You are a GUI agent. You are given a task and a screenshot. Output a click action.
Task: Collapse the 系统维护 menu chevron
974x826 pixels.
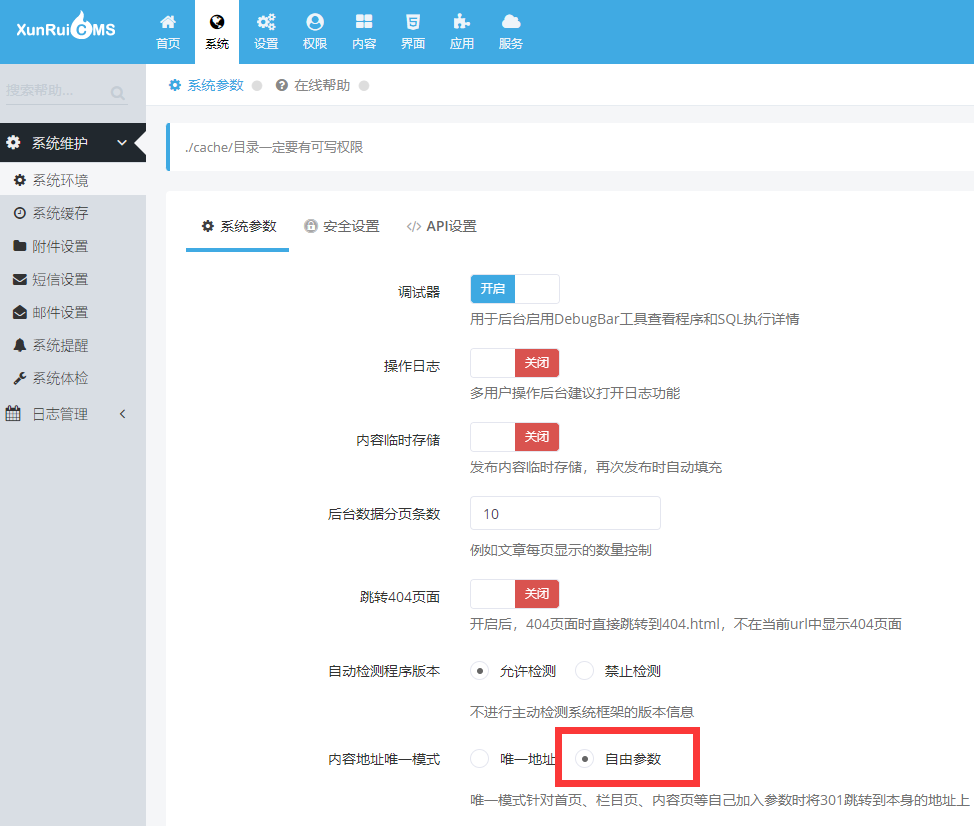[x=122, y=143]
